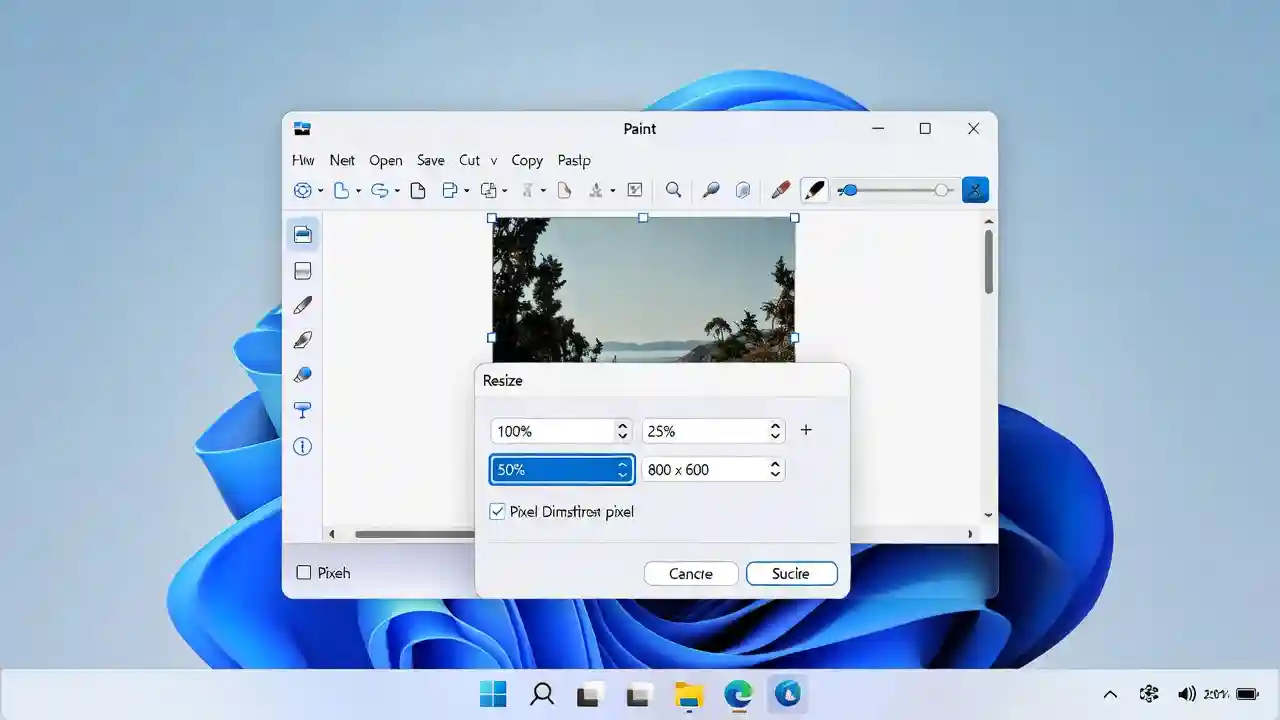Expand the dropdown beside blue new-file icon
1280x720 pixels.
click(358, 191)
